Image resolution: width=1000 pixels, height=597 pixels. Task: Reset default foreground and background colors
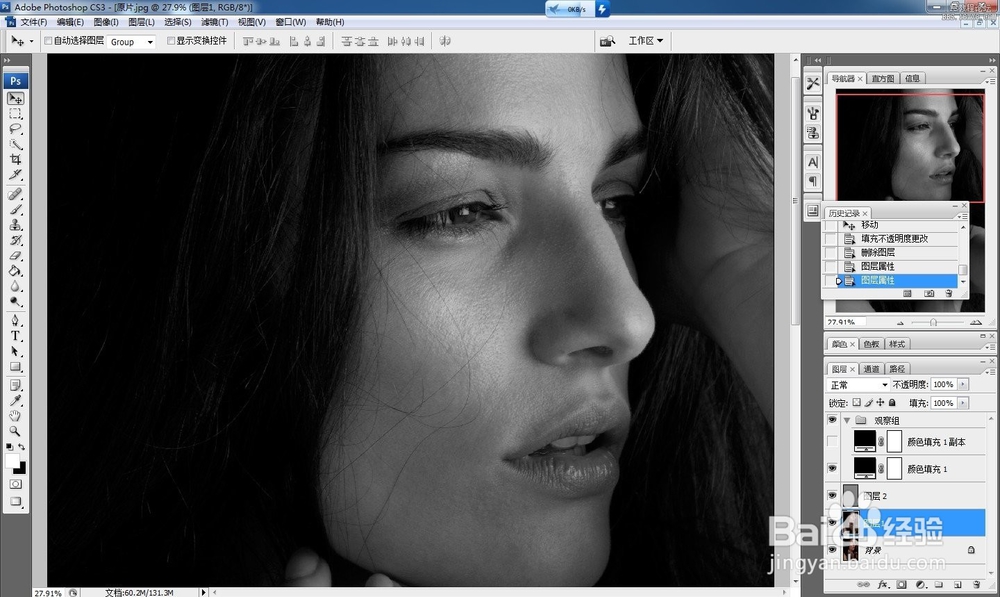coord(10,446)
